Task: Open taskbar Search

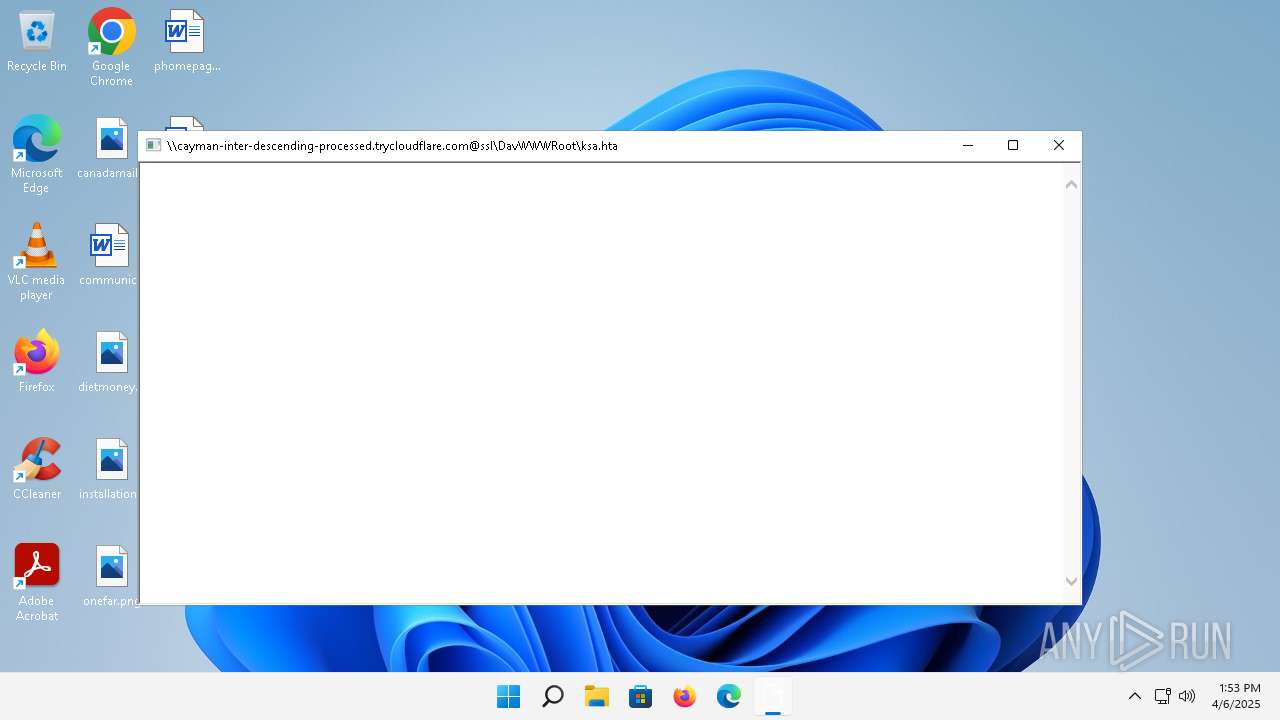Action: [x=553, y=696]
